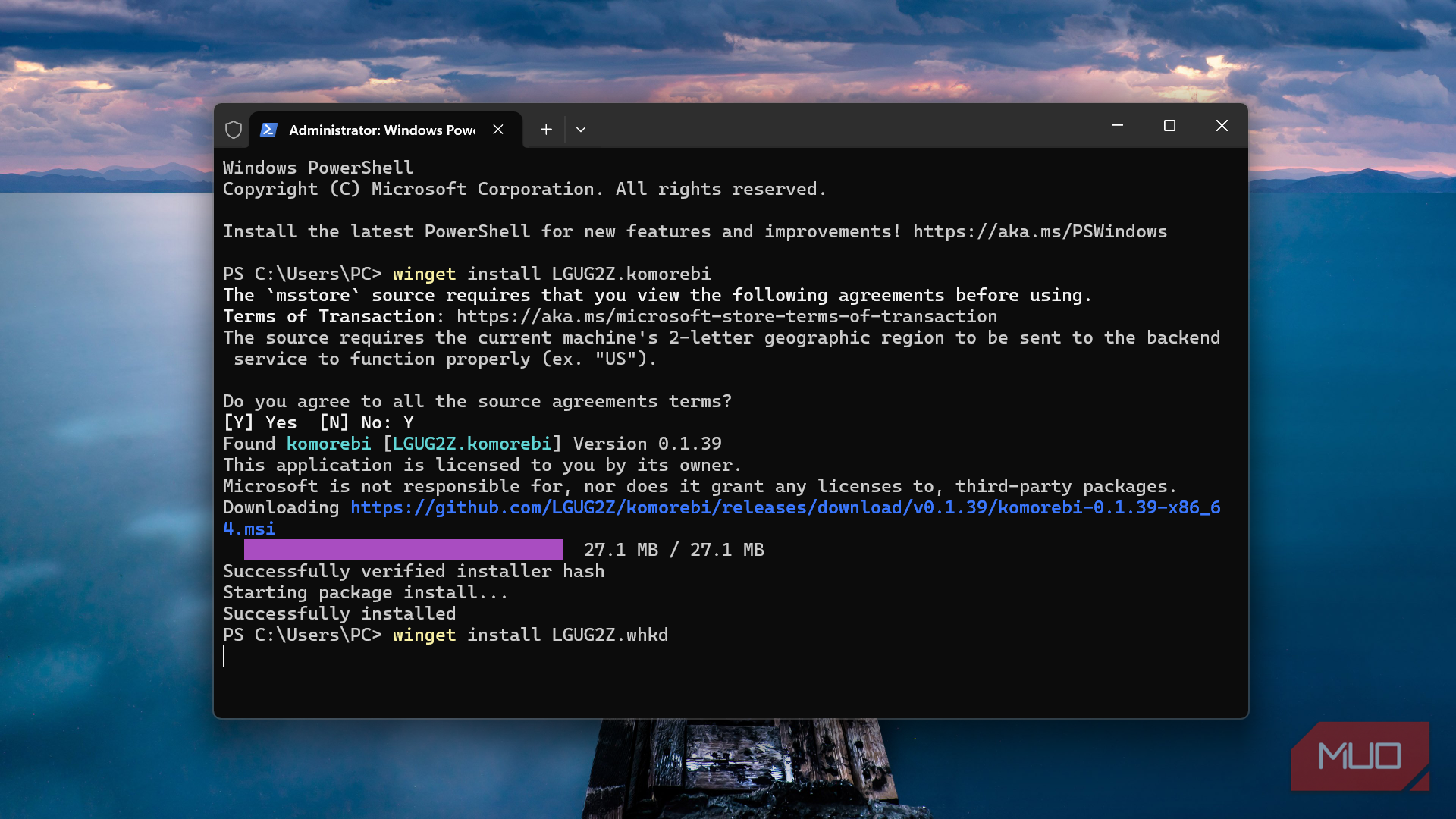The width and height of the screenshot is (1456, 819).
Task: Click the '[Y] Yes [N] No: Y' prompt
Action: pos(318,422)
